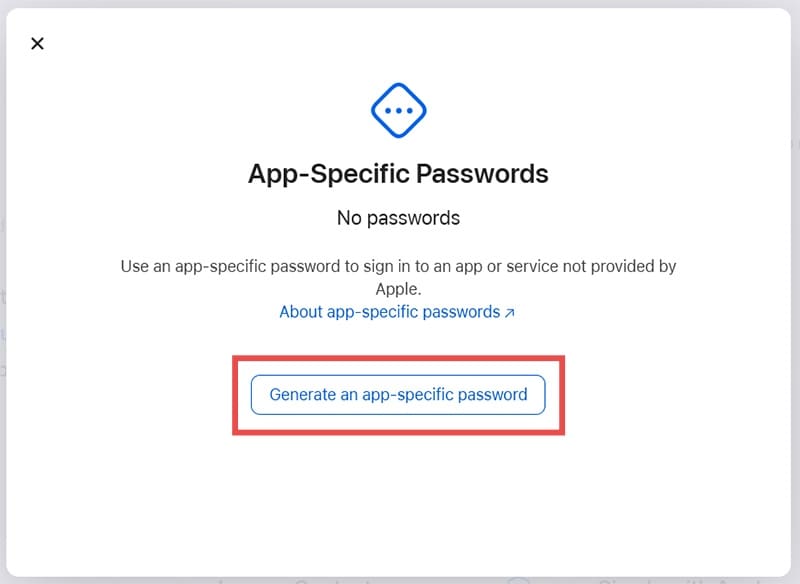
Task: Click the faded circle icon beneath the dialog
Action: (x=518, y=580)
